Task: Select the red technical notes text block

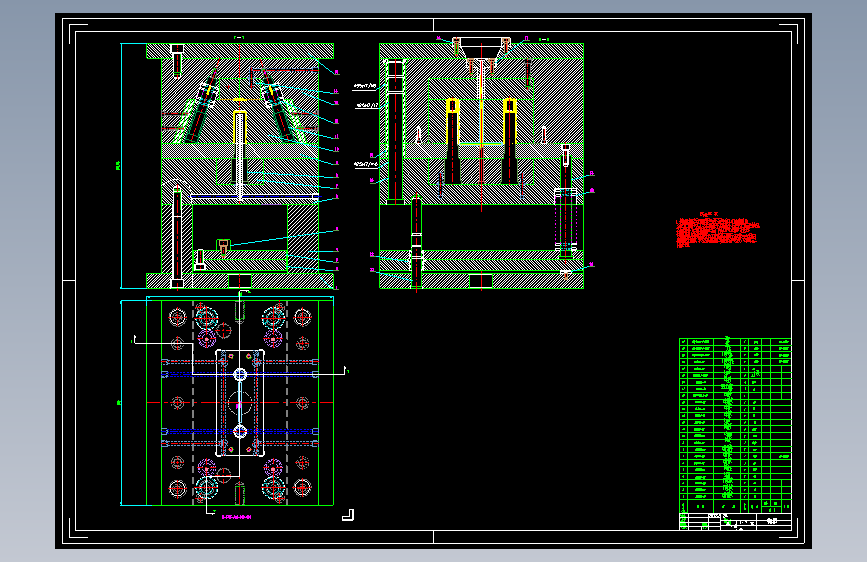Action: [717, 230]
